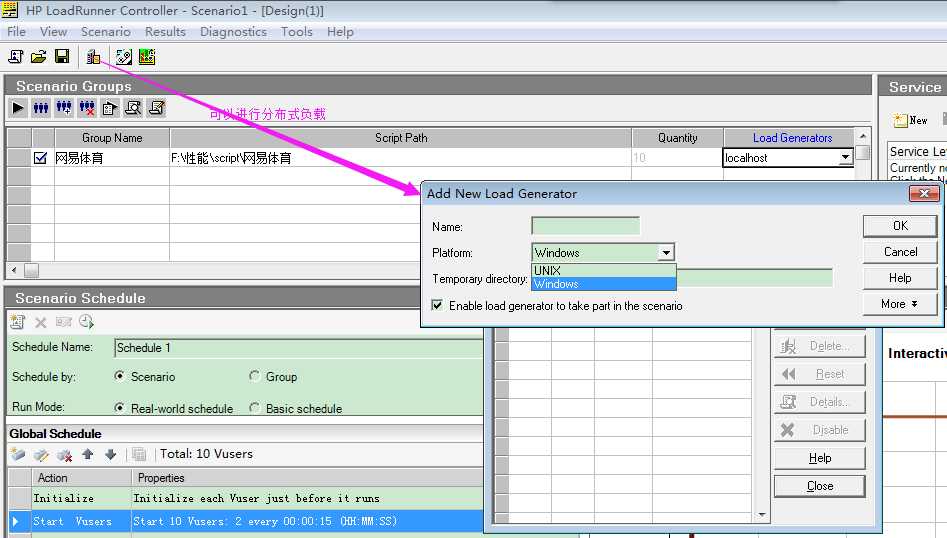Click the Start Scenario play icon

coord(18,108)
